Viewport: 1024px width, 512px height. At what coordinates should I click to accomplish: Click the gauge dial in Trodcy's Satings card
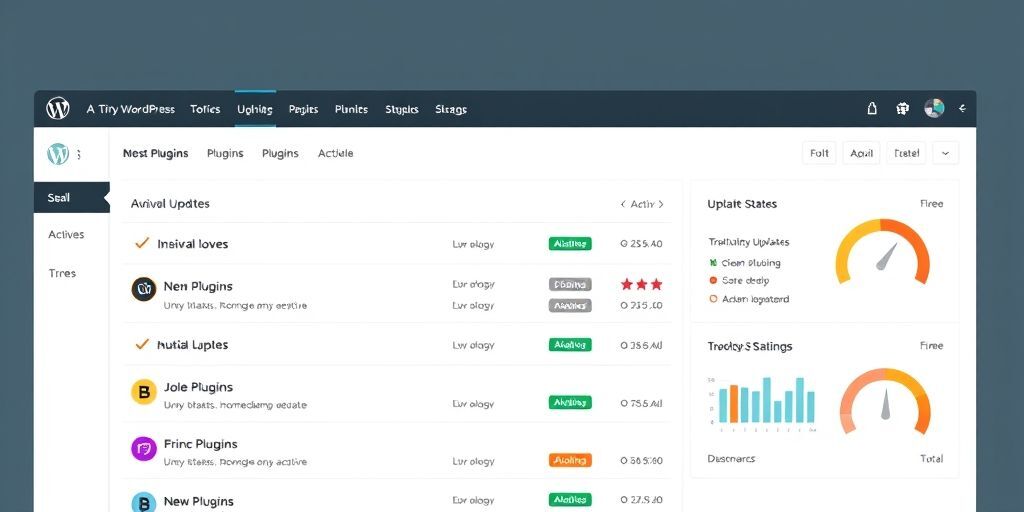885,402
